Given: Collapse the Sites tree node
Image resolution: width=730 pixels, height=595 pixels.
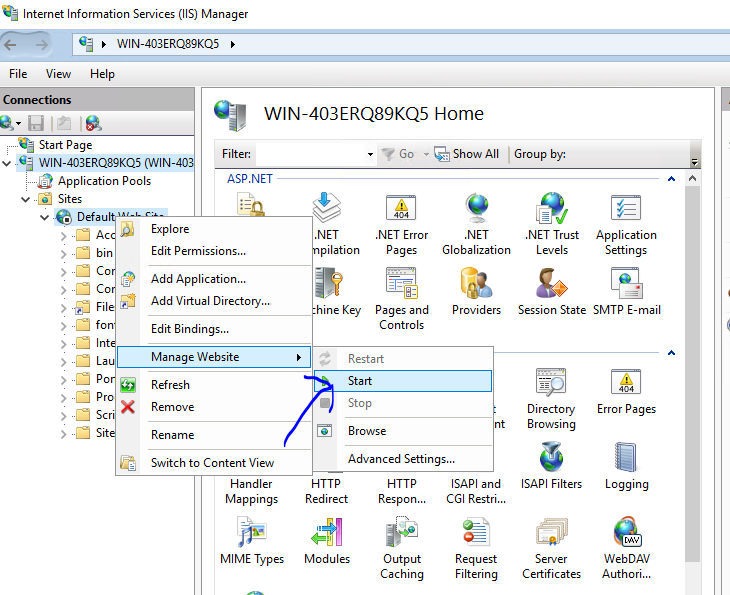Looking at the screenshot, I should coord(25,200).
